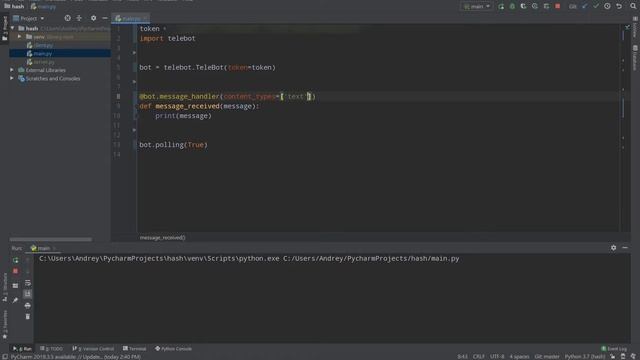Click the hash breadcrumb in navigation bar
Screen dimensions: 640x360
tap(14, 7)
